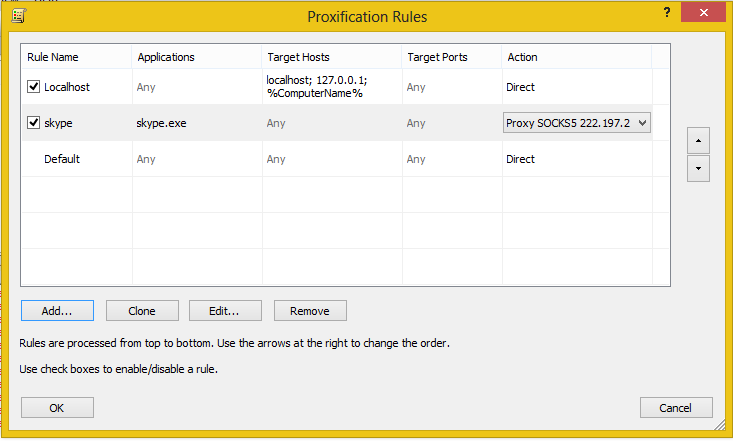Confirm with the OK button
The image size is (734, 444).
click(x=57, y=407)
